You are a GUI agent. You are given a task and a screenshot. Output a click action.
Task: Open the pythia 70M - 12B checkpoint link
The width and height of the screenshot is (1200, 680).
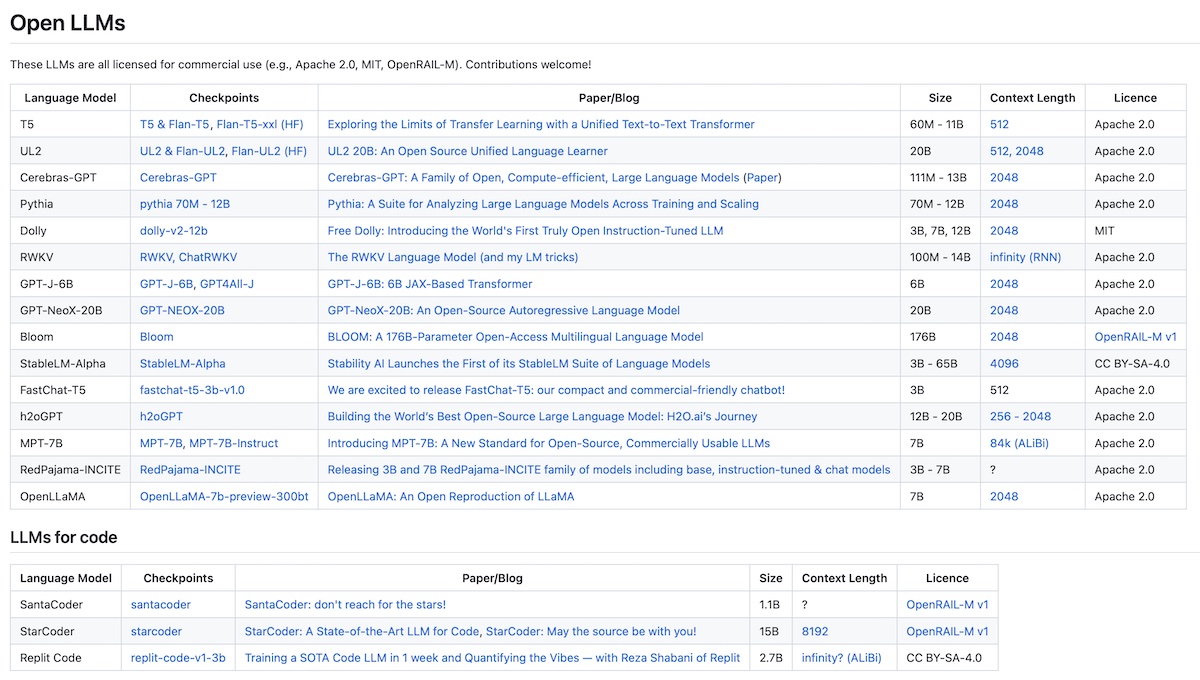click(185, 204)
